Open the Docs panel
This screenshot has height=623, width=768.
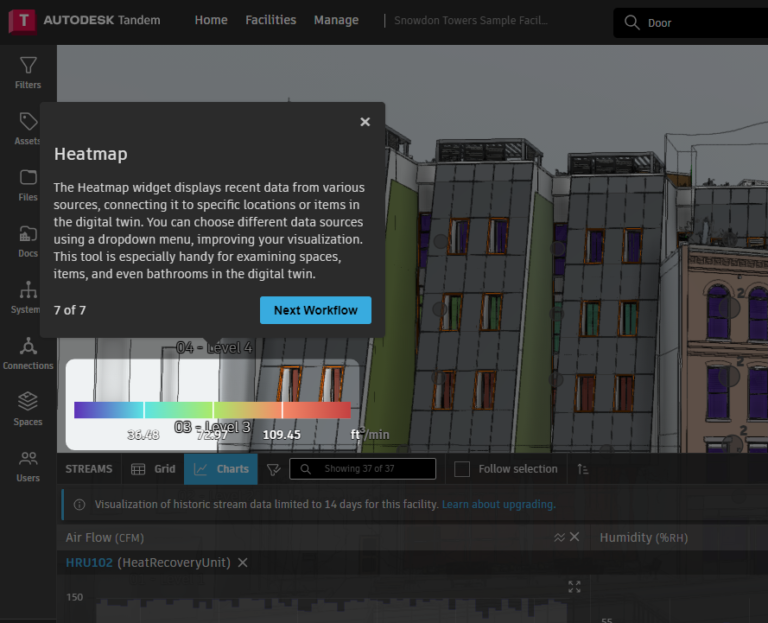point(28,241)
